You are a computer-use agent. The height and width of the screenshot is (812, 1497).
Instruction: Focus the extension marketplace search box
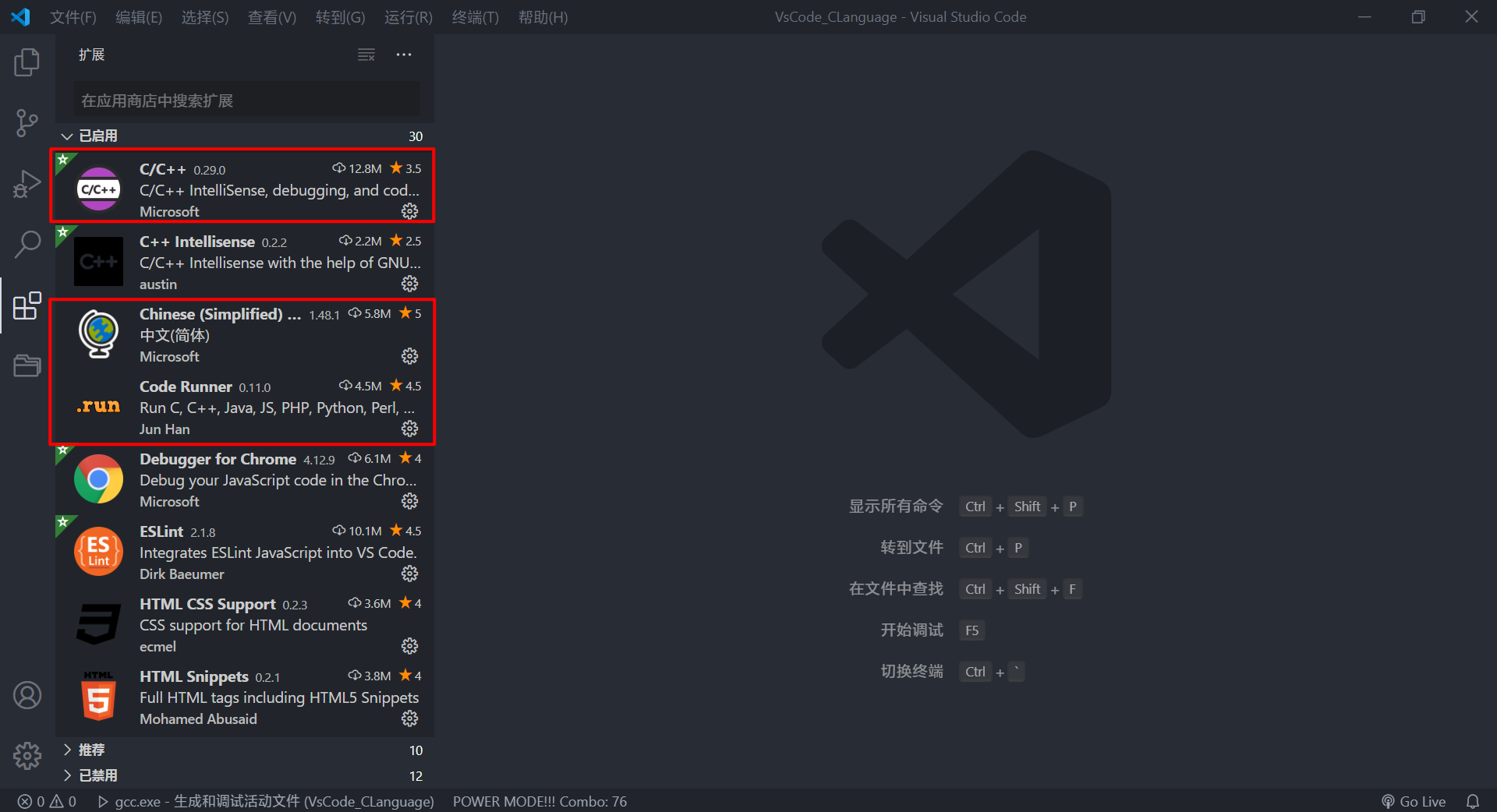click(246, 101)
